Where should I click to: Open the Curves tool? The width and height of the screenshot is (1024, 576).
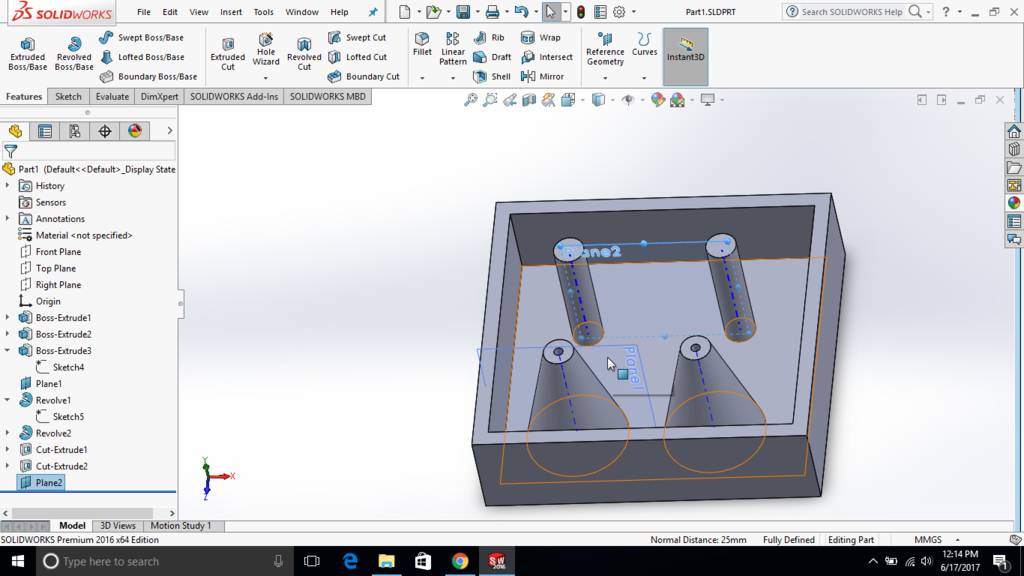pos(644,44)
